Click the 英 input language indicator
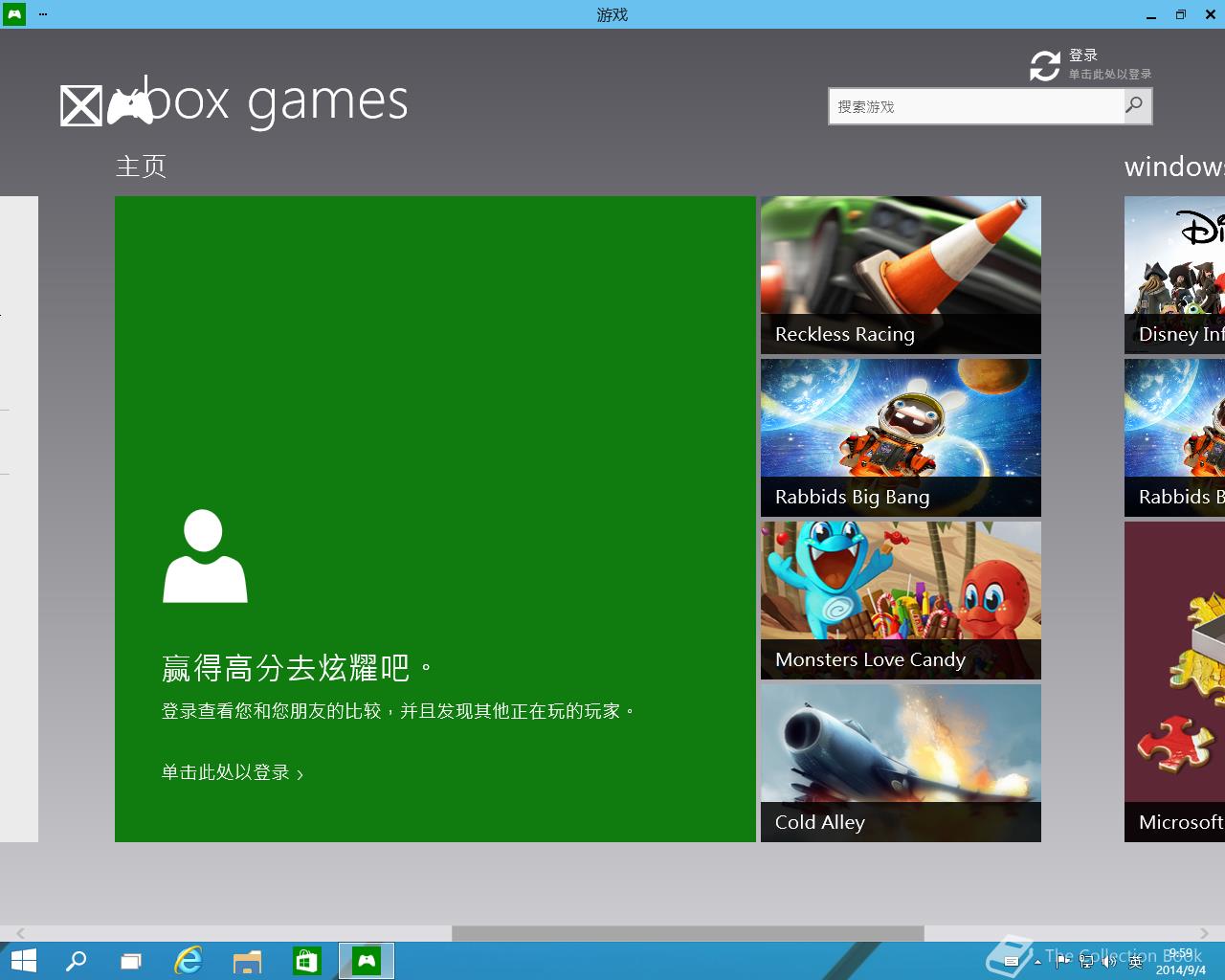 tap(1135, 962)
